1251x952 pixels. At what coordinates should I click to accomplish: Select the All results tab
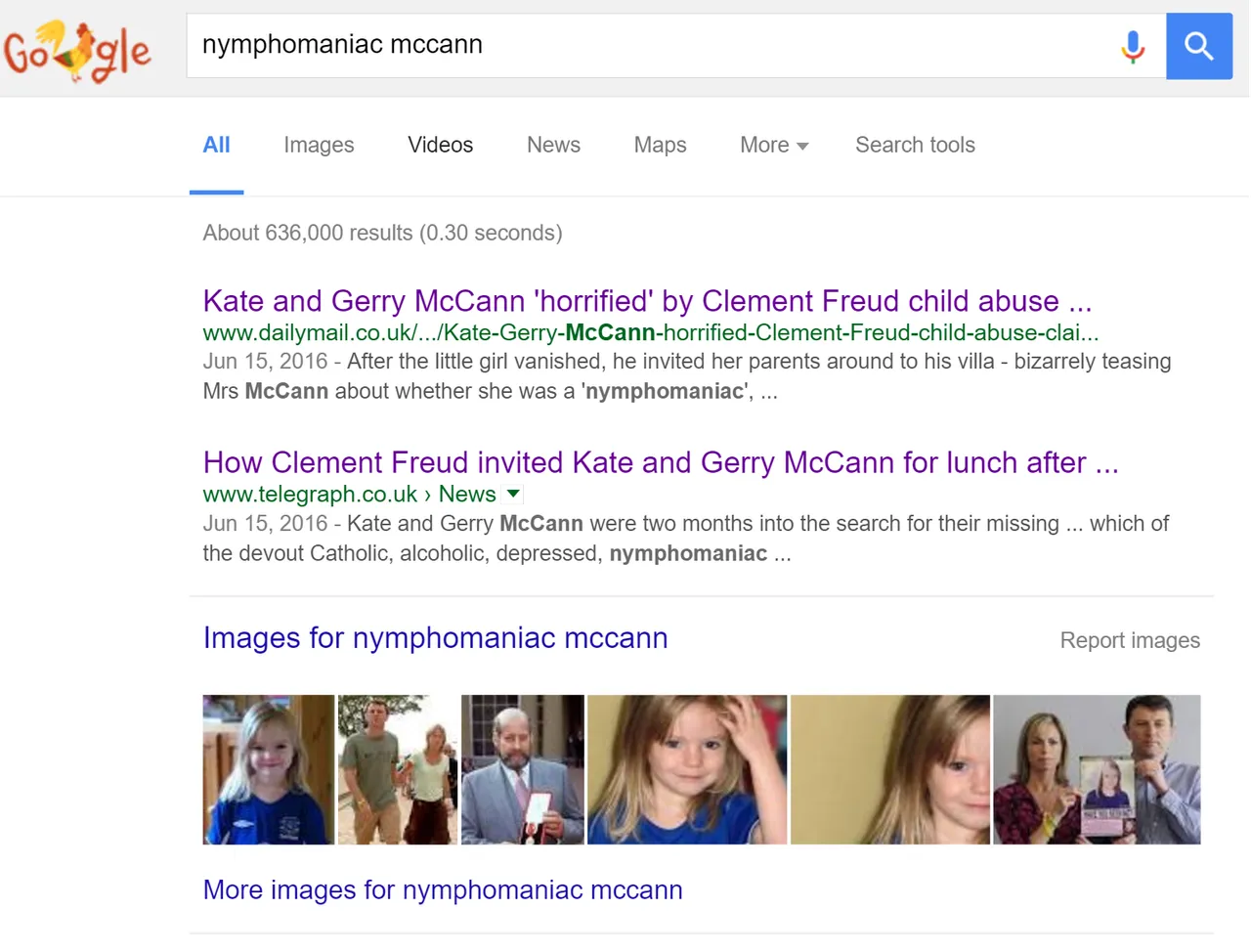point(216,145)
